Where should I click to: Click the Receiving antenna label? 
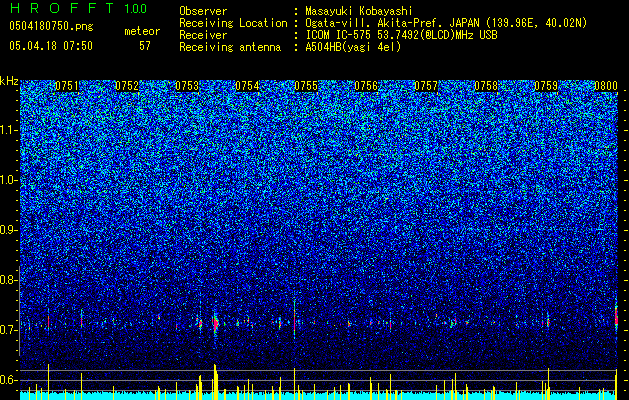(x=230, y=47)
